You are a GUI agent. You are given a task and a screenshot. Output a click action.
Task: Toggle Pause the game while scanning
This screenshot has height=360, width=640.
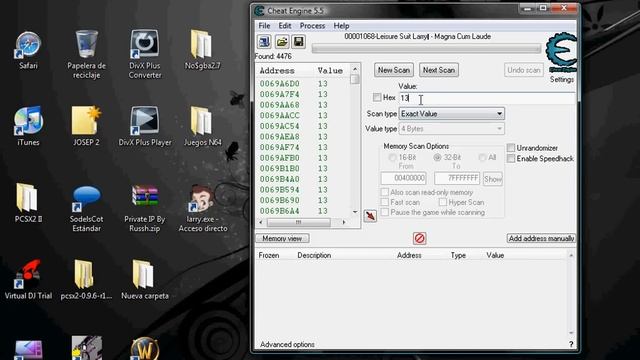384,212
